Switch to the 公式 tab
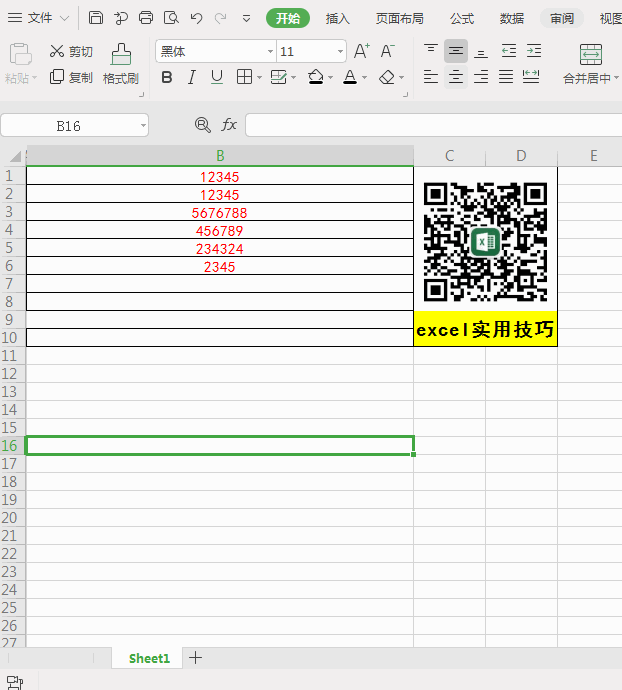 click(462, 18)
